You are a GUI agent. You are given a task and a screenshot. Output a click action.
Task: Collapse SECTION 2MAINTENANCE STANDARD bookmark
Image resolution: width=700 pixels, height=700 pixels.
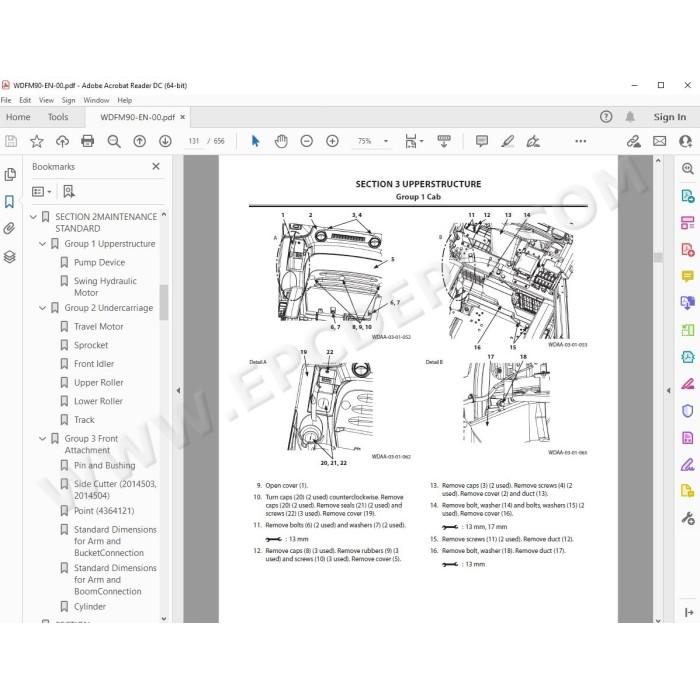(33, 217)
